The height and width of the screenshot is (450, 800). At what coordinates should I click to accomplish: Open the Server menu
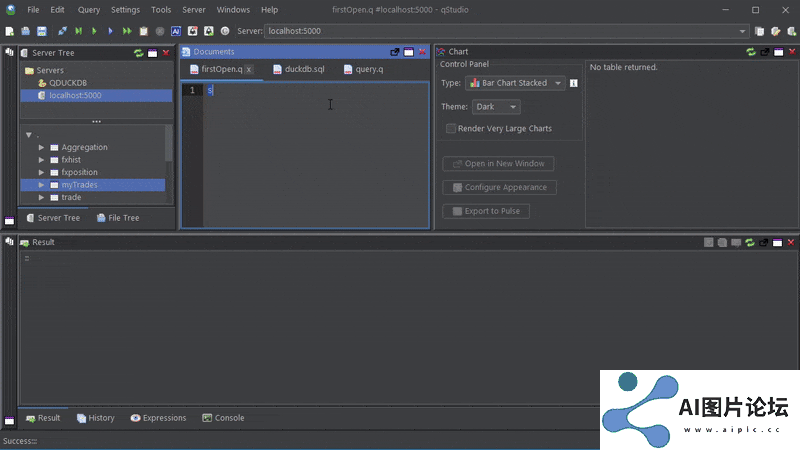click(x=194, y=10)
